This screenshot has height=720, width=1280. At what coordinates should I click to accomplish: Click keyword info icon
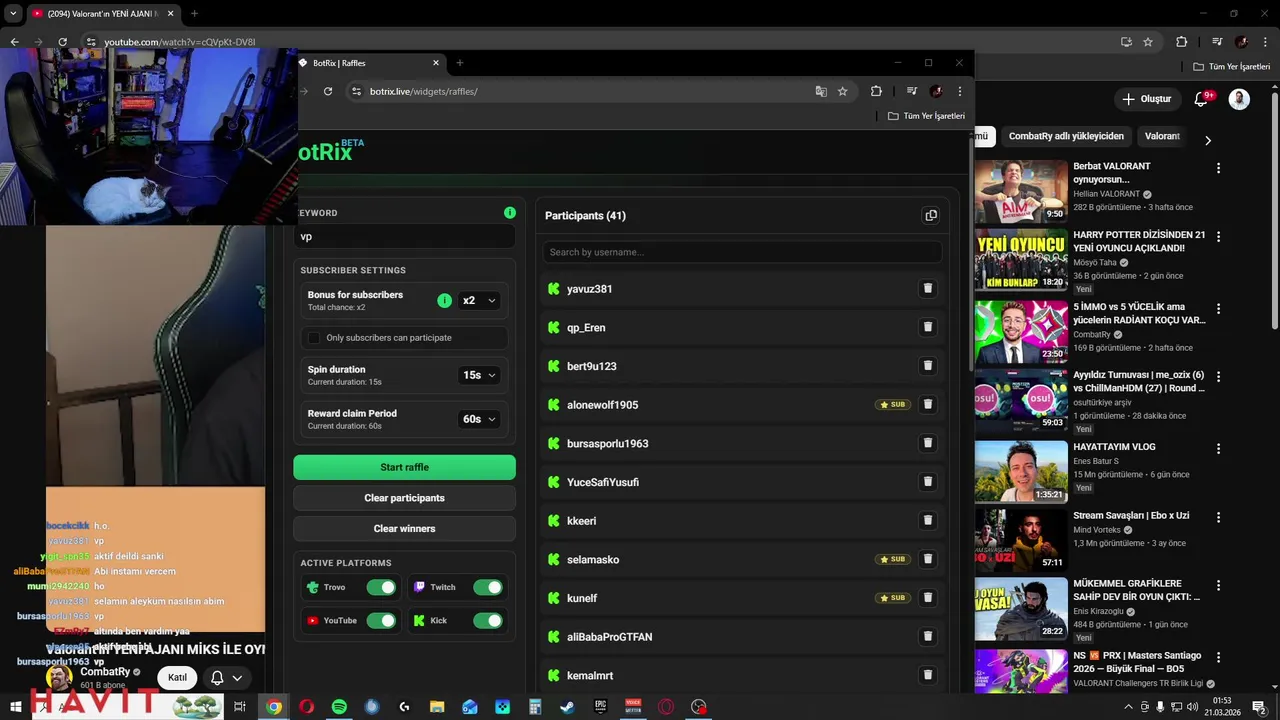click(x=510, y=213)
